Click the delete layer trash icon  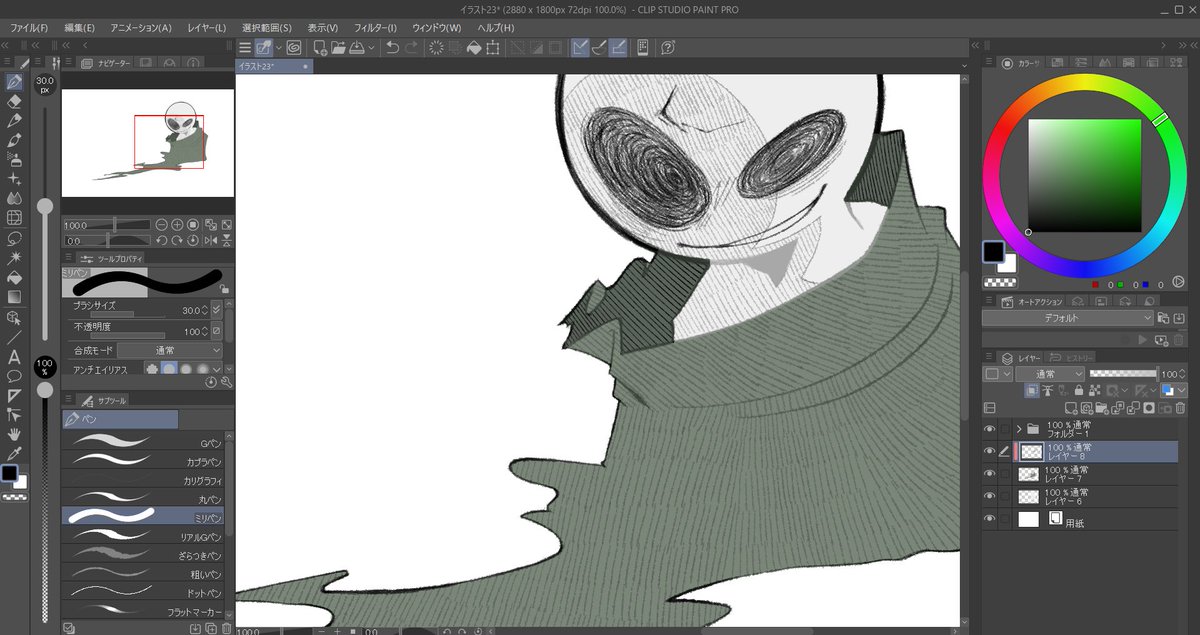tap(1180, 408)
